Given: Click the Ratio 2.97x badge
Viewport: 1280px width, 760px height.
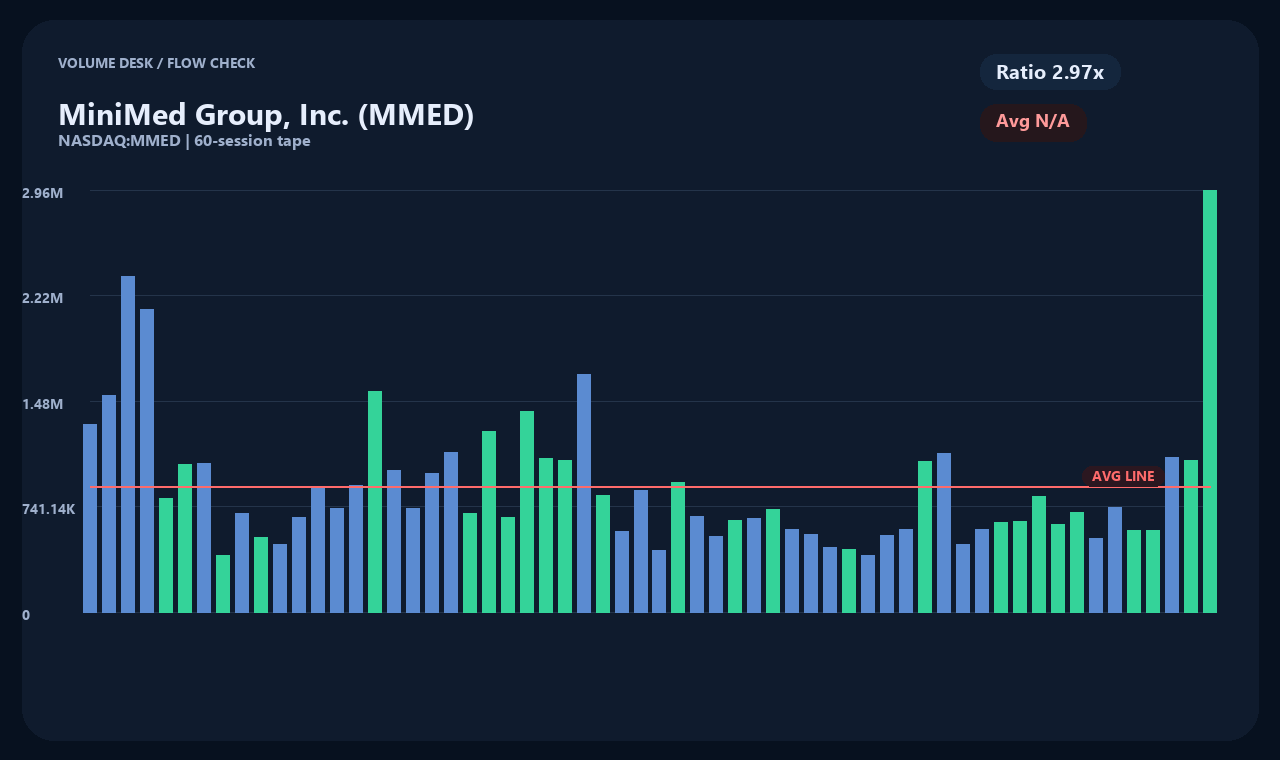Looking at the screenshot, I should pyautogui.click(x=1050, y=72).
